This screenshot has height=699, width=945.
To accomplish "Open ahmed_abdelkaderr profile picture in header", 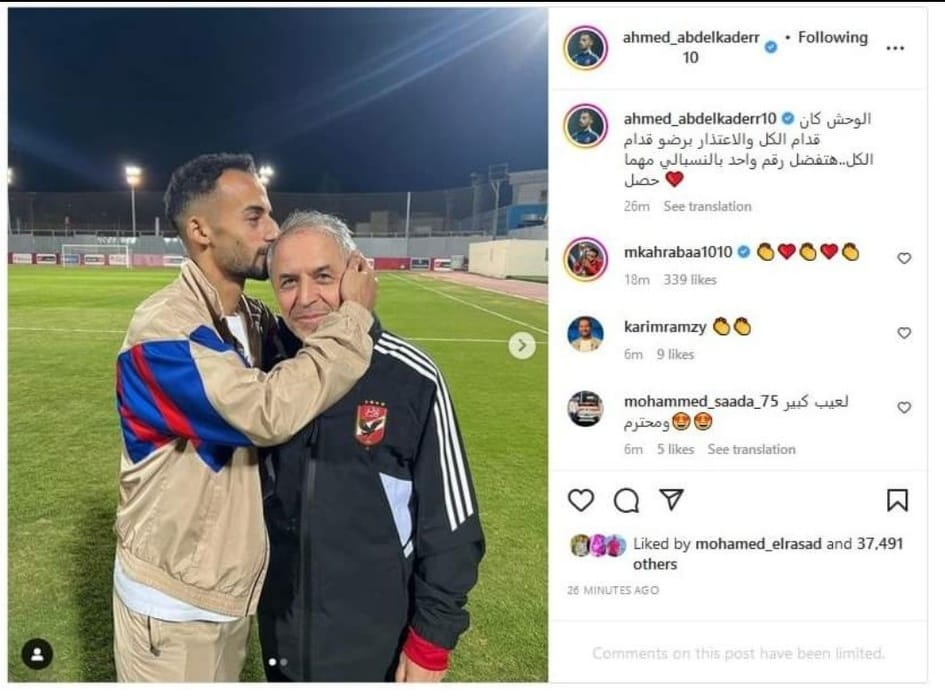I will (586, 48).
